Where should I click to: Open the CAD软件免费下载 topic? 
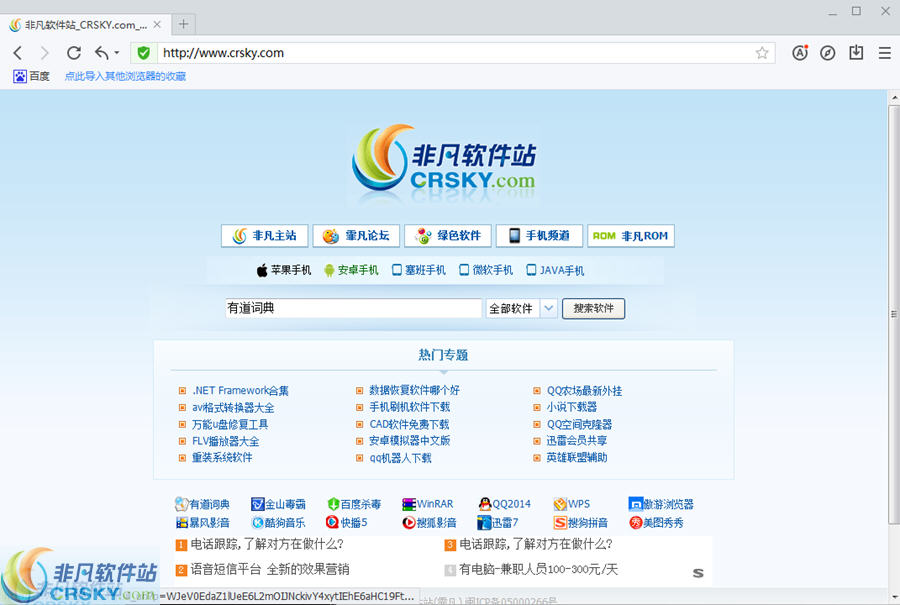(409, 424)
